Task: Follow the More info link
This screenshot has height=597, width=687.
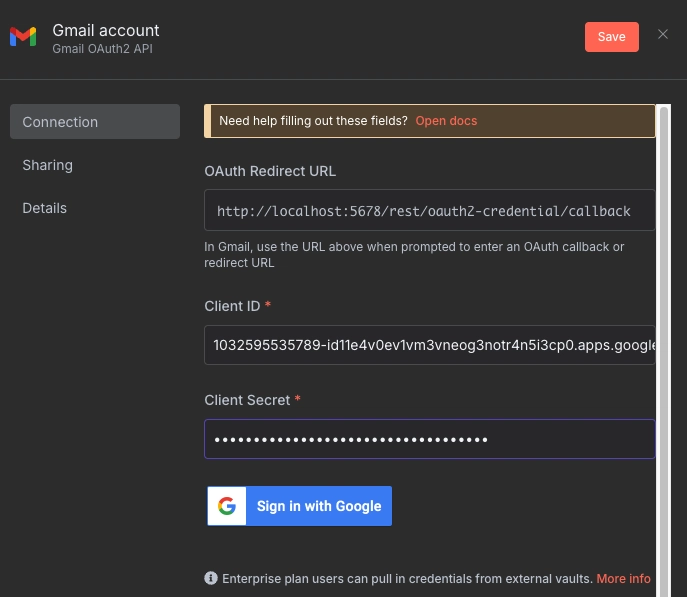Action: pyautogui.click(x=623, y=579)
